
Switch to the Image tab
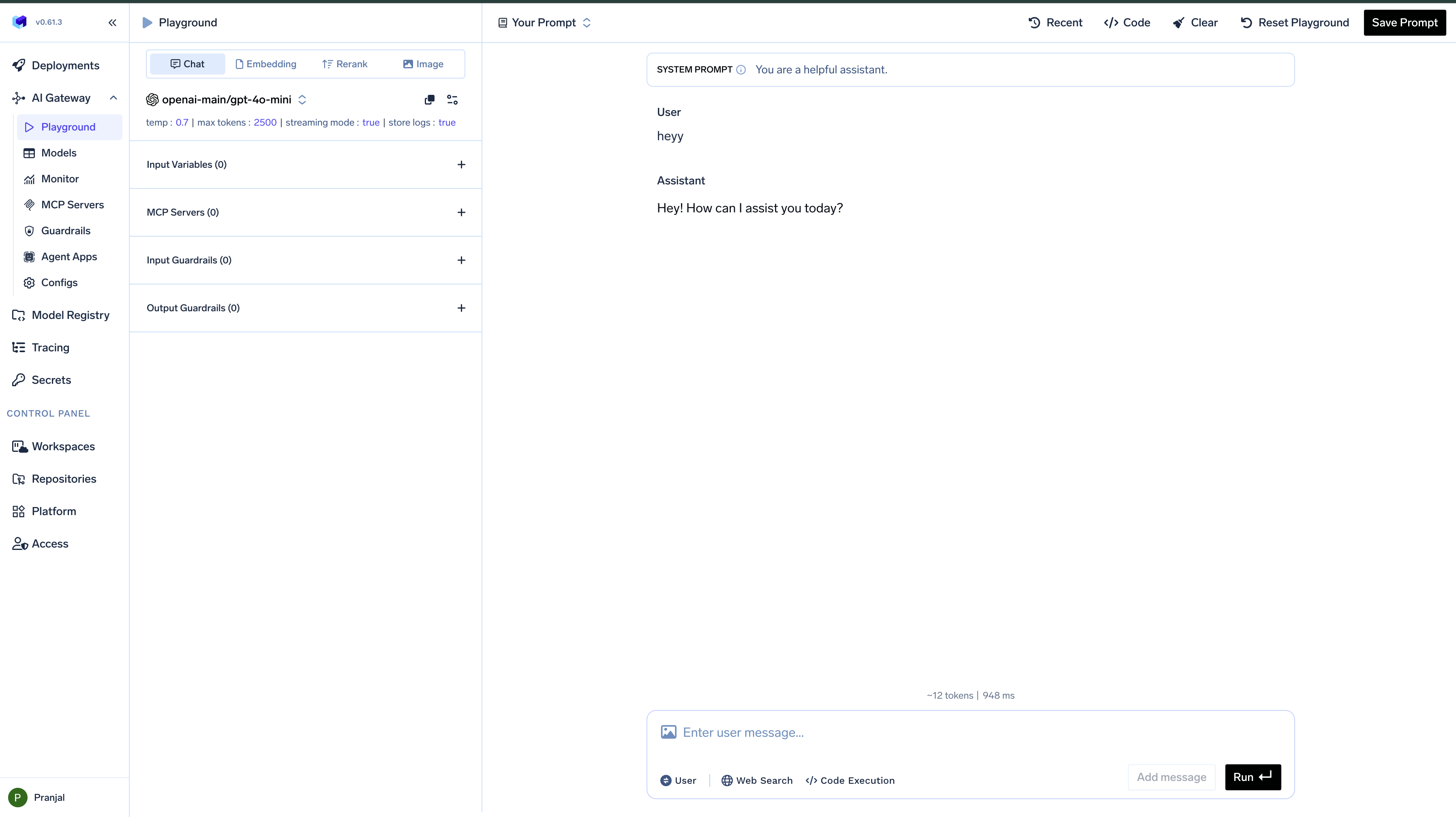pyautogui.click(x=423, y=64)
